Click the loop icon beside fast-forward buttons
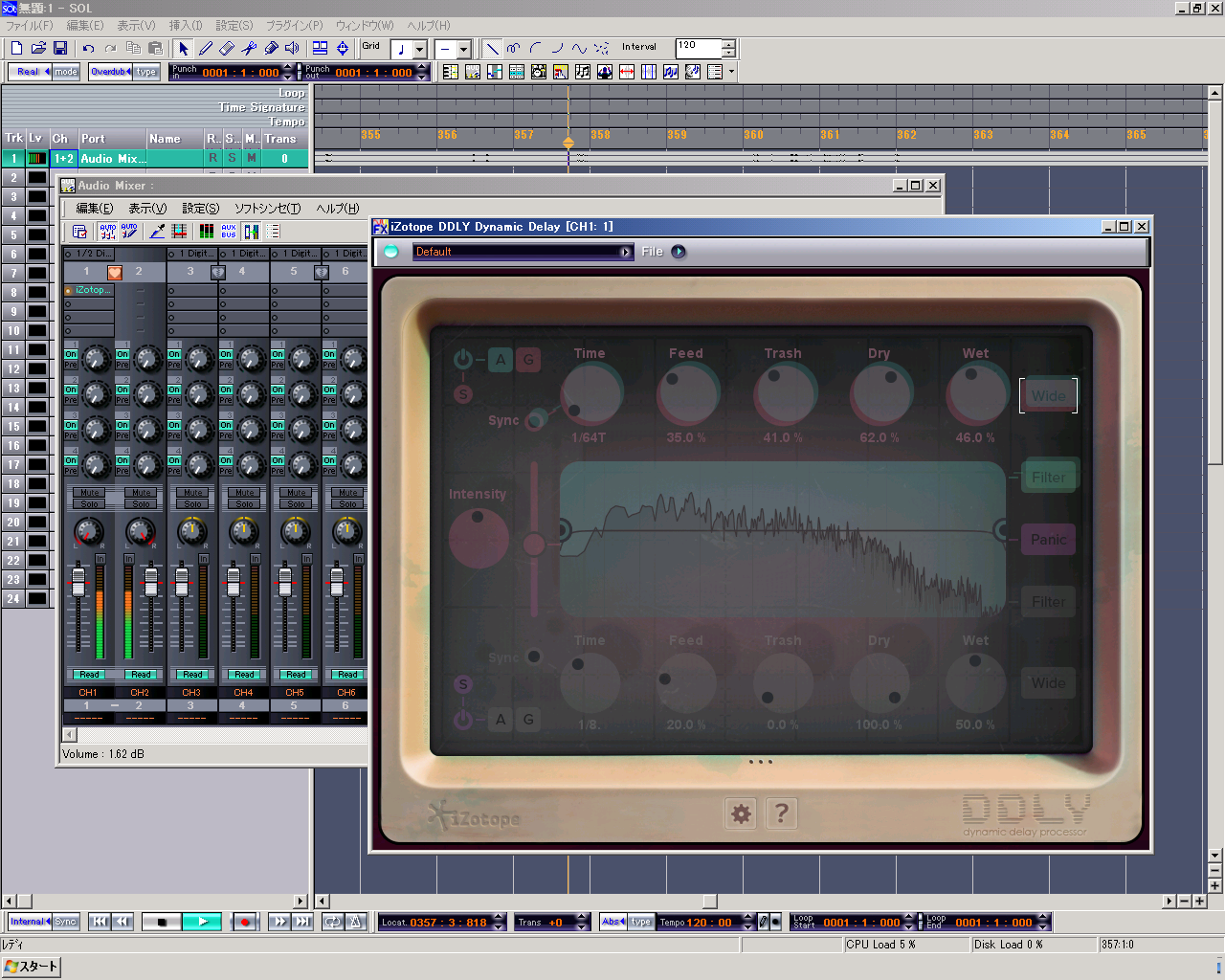The width and height of the screenshot is (1225, 980). (332, 922)
